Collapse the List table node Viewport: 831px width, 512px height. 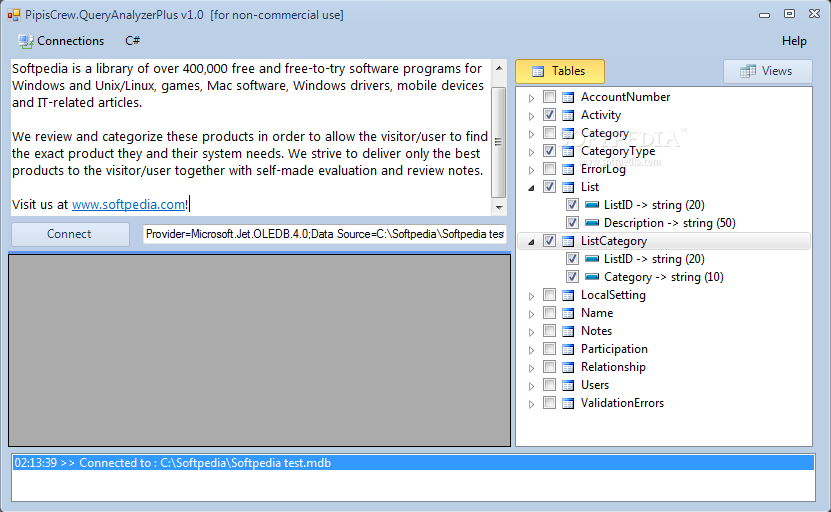[531, 188]
